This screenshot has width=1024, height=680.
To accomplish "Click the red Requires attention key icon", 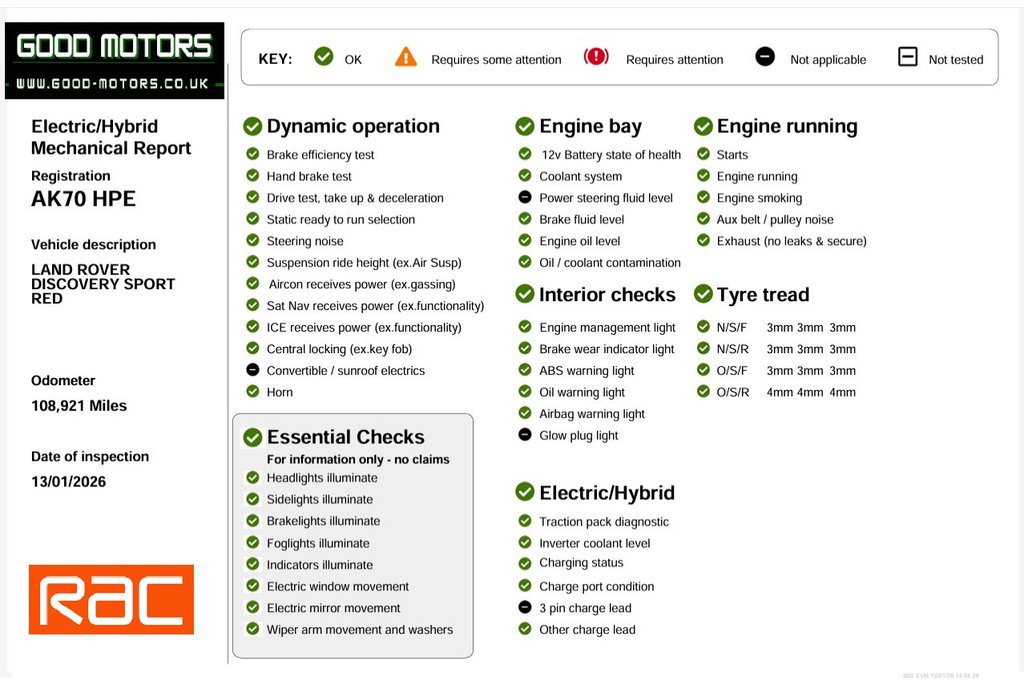I will 596,57.
